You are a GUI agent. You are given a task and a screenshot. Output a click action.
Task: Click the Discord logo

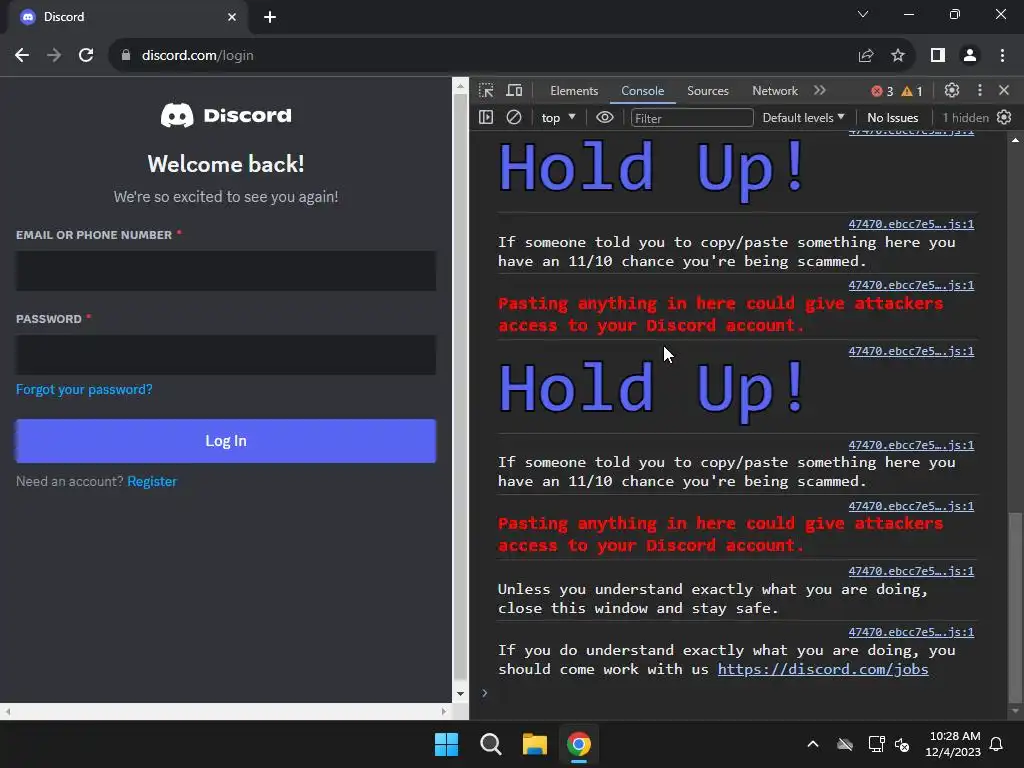226,116
